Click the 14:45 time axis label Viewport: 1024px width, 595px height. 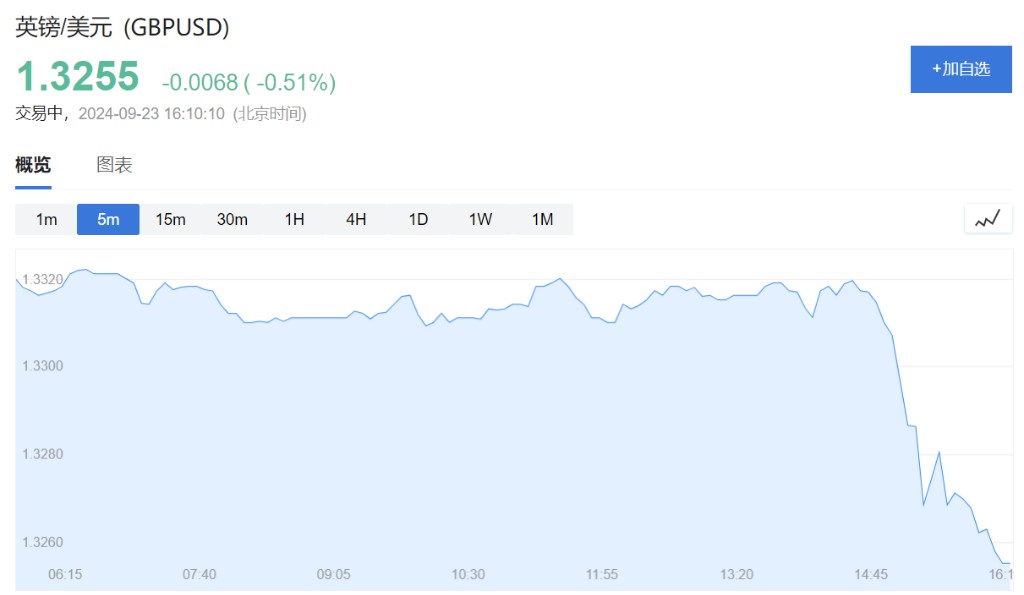[x=871, y=574]
